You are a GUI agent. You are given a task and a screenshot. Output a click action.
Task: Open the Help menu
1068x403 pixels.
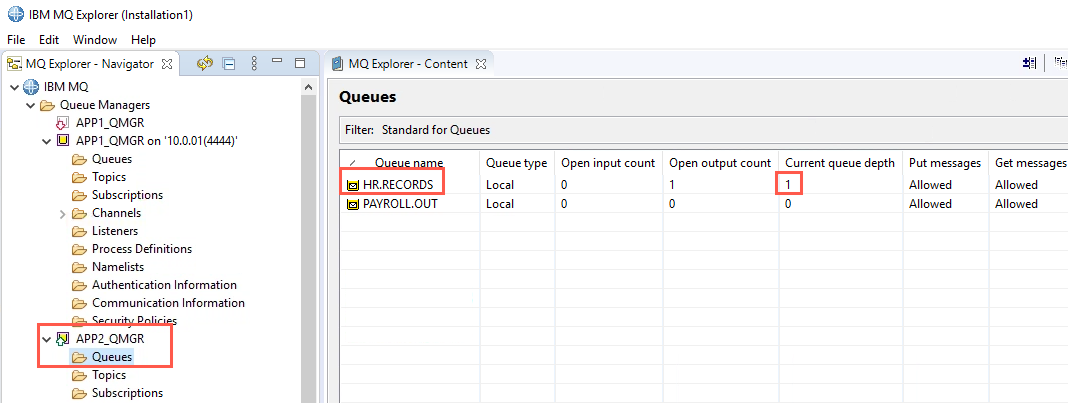tap(143, 39)
